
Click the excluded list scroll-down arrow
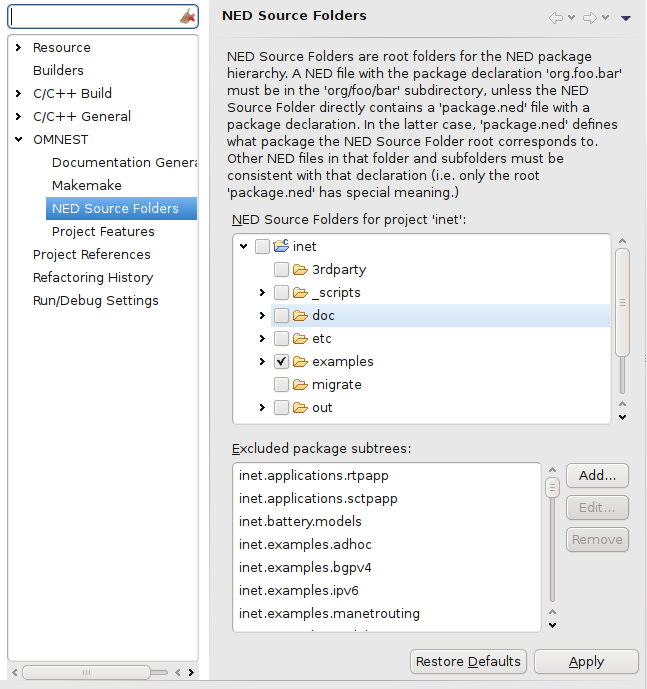(x=552, y=625)
